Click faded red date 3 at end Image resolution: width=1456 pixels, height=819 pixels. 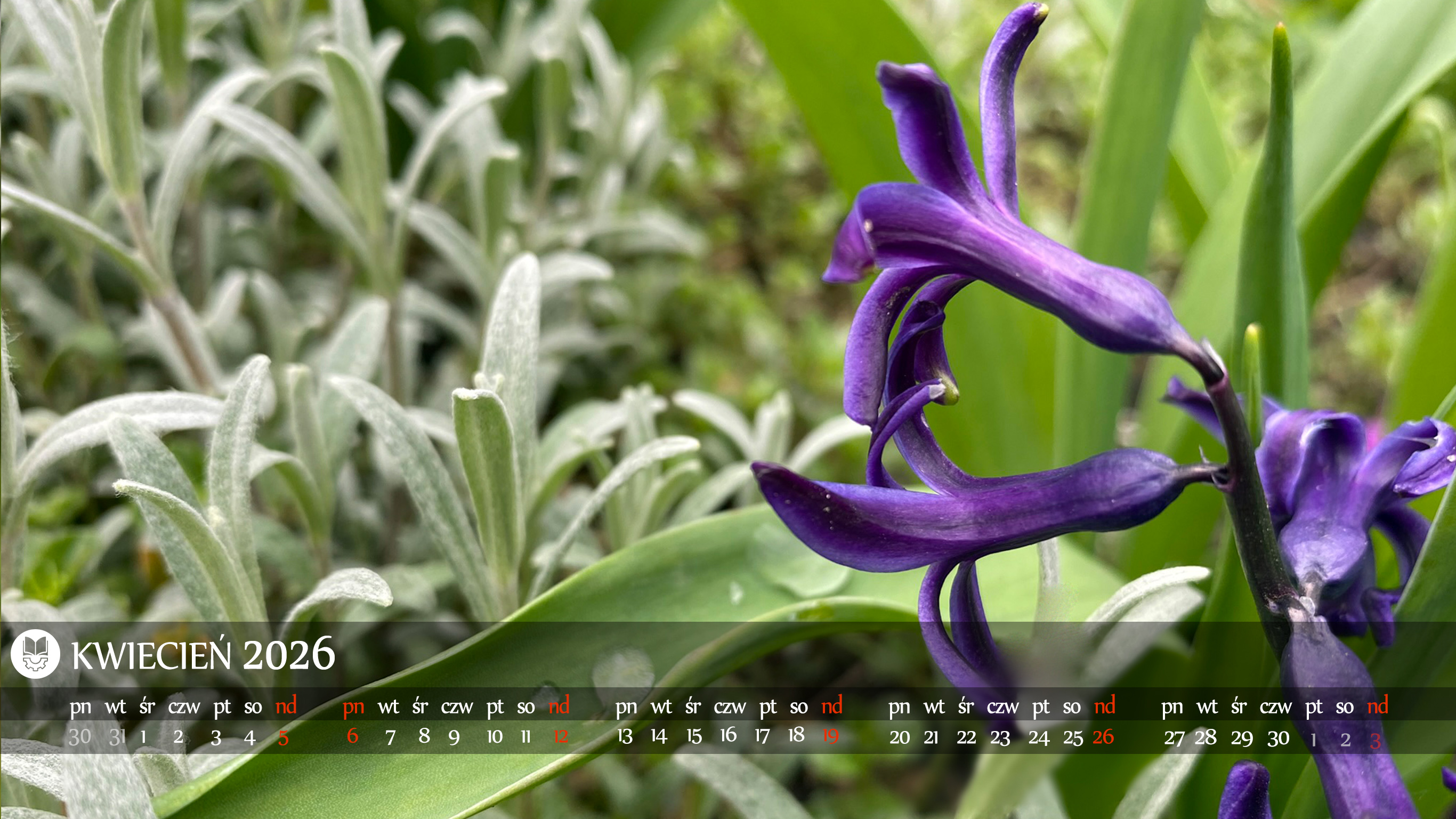[x=1375, y=741]
